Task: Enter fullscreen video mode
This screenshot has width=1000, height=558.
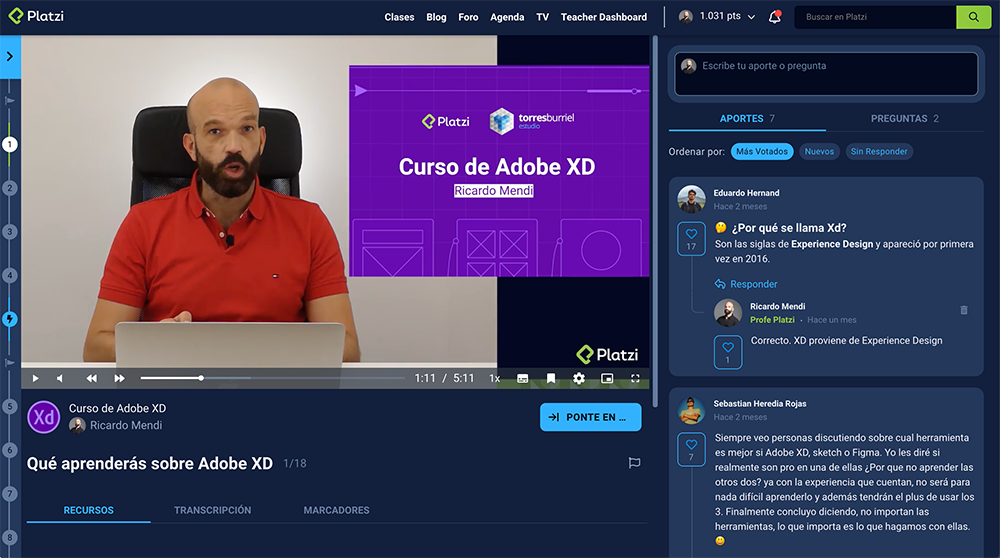Action: click(x=635, y=378)
